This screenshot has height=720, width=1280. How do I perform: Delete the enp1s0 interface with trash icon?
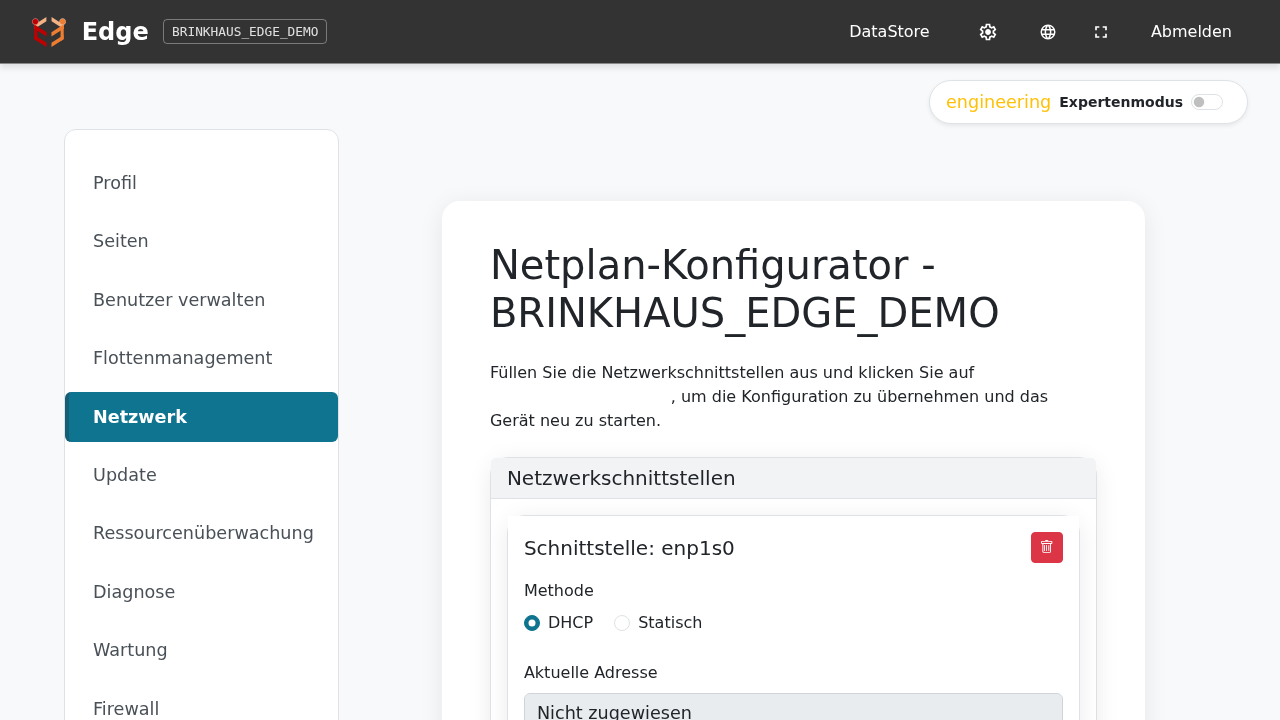[x=1047, y=547]
